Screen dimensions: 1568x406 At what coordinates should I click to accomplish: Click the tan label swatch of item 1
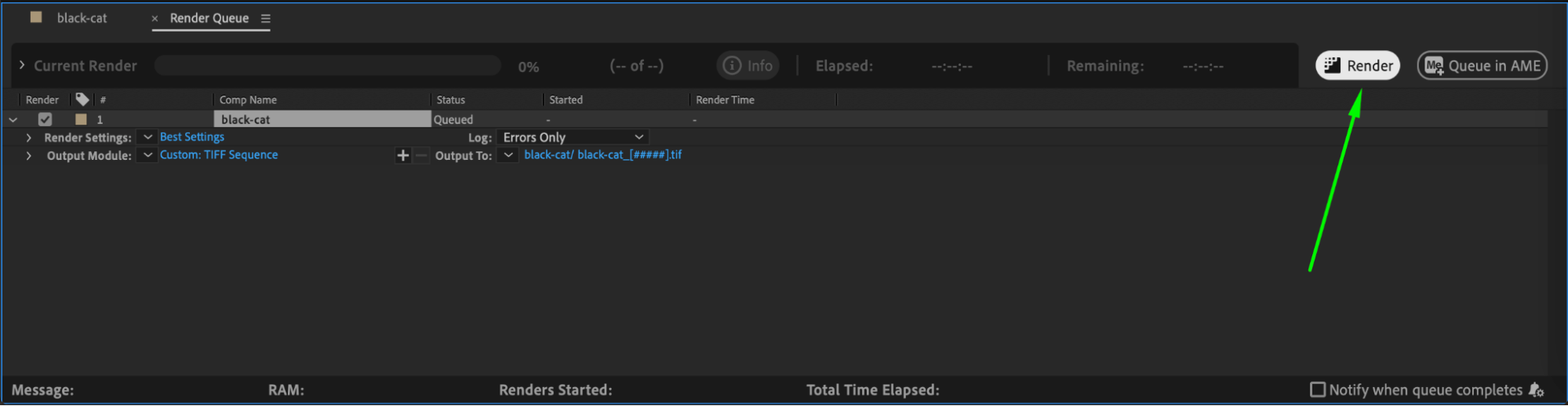[x=81, y=119]
